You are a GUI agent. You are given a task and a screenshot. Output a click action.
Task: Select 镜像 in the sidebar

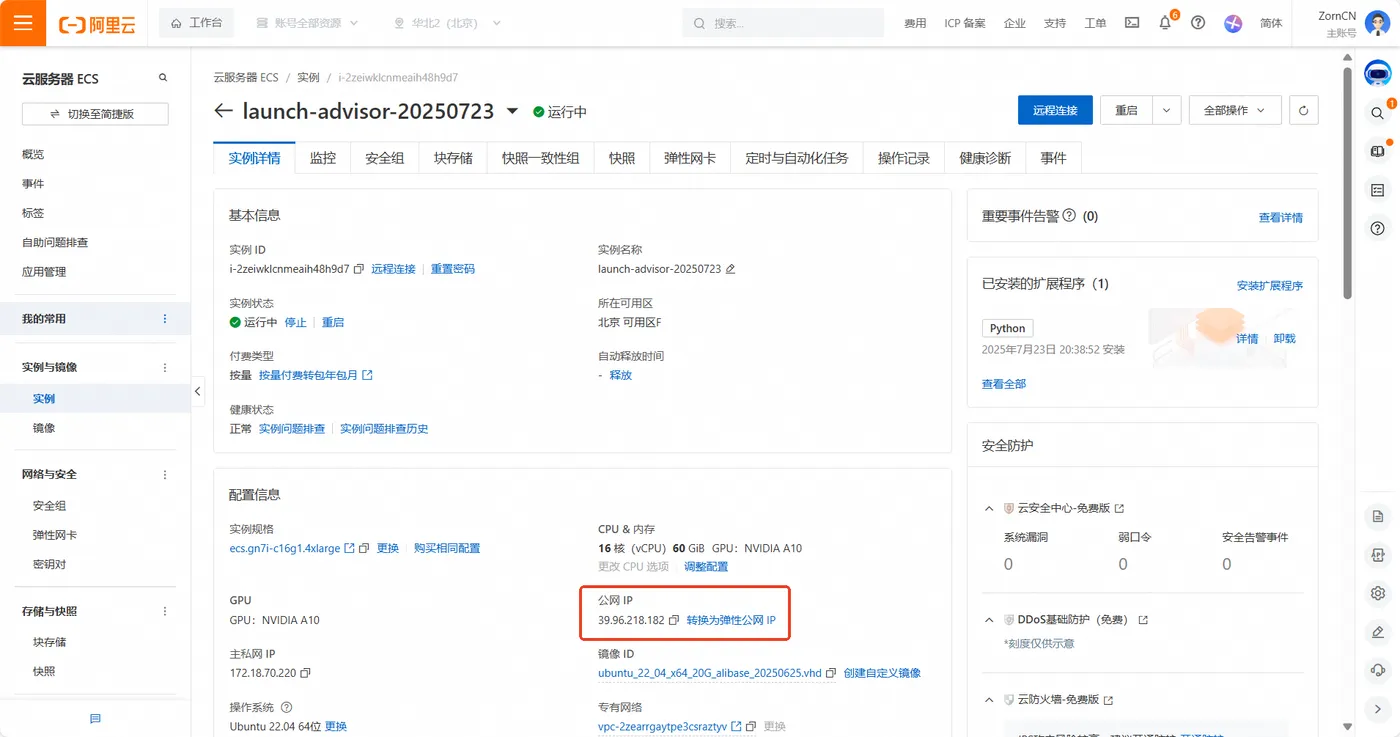44,428
